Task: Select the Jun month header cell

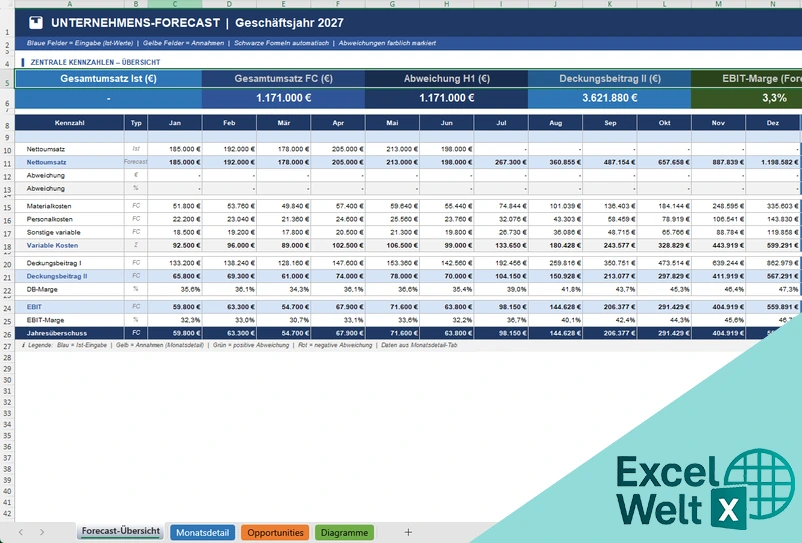Action: [447, 123]
